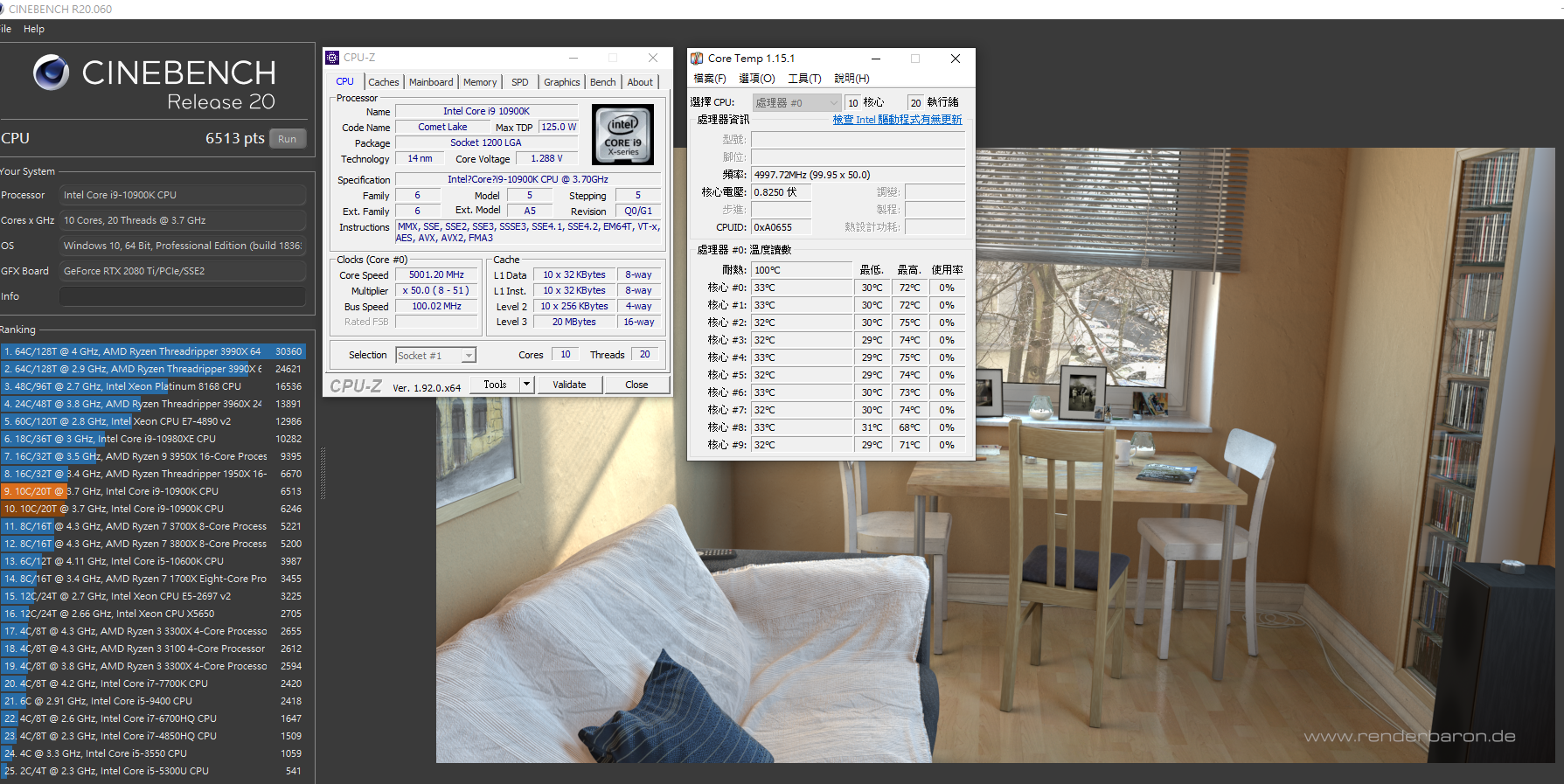
Task: Open the Bench tab in CPU-Z
Action: [603, 82]
